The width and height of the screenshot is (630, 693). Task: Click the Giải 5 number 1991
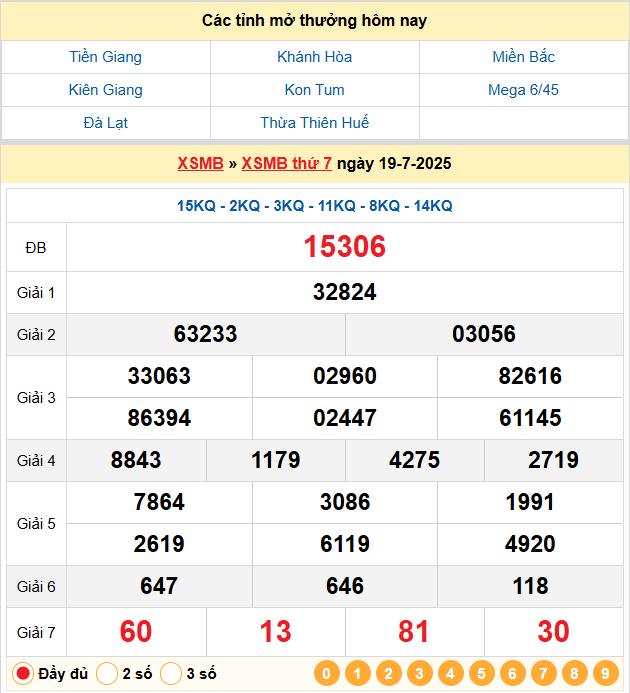[530, 502]
